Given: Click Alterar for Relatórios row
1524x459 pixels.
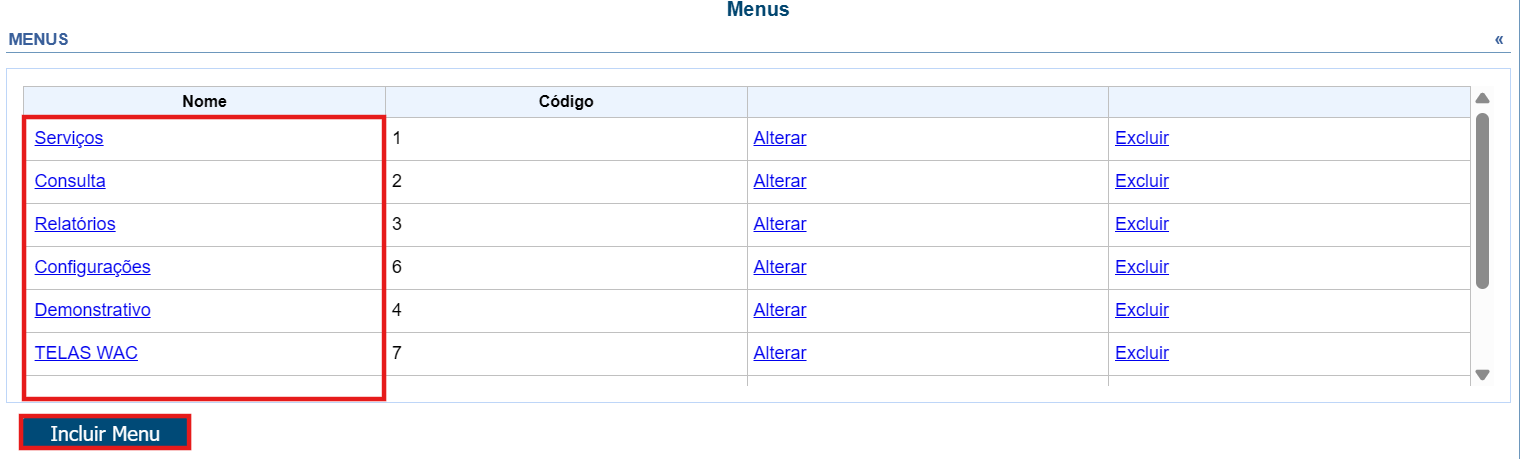Looking at the screenshot, I should pos(780,224).
